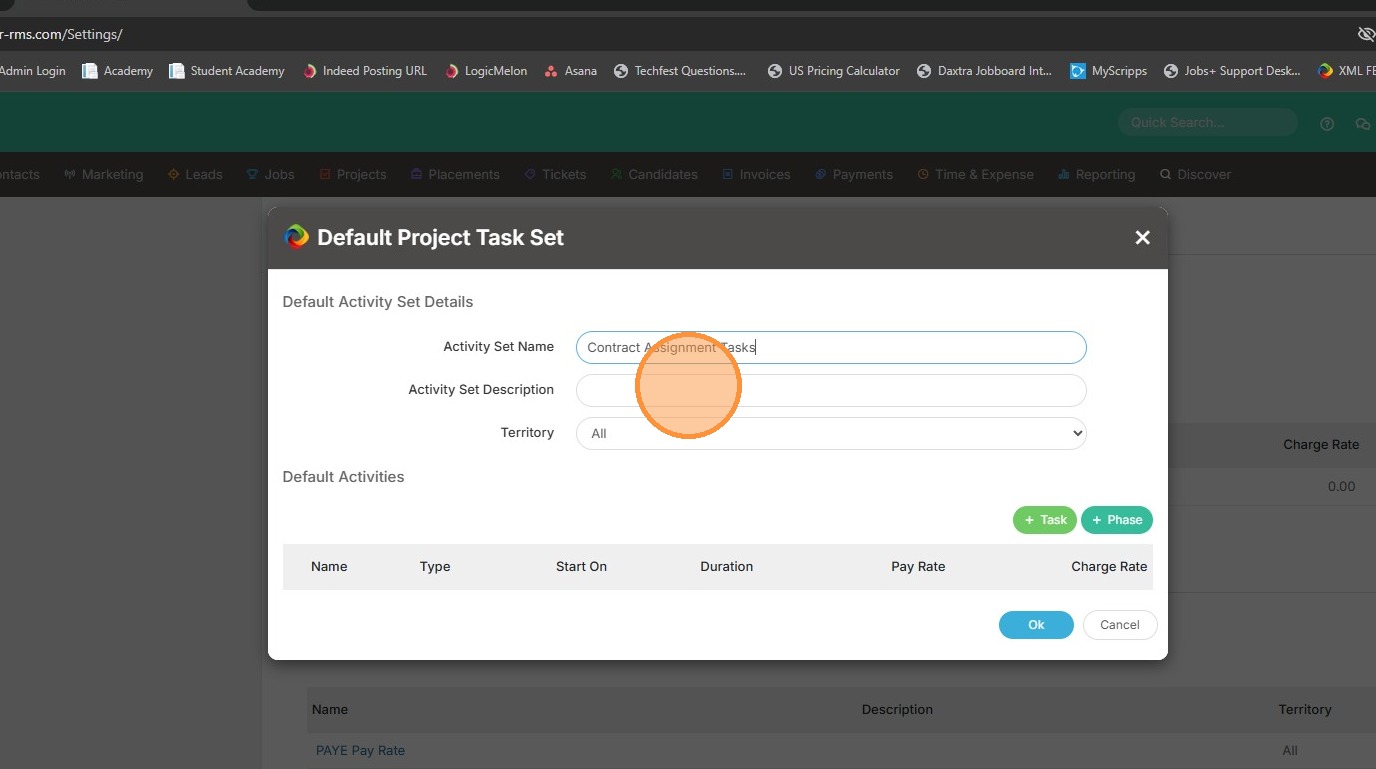Click the browser address bar URL
1376x769 pixels.
coord(61,34)
